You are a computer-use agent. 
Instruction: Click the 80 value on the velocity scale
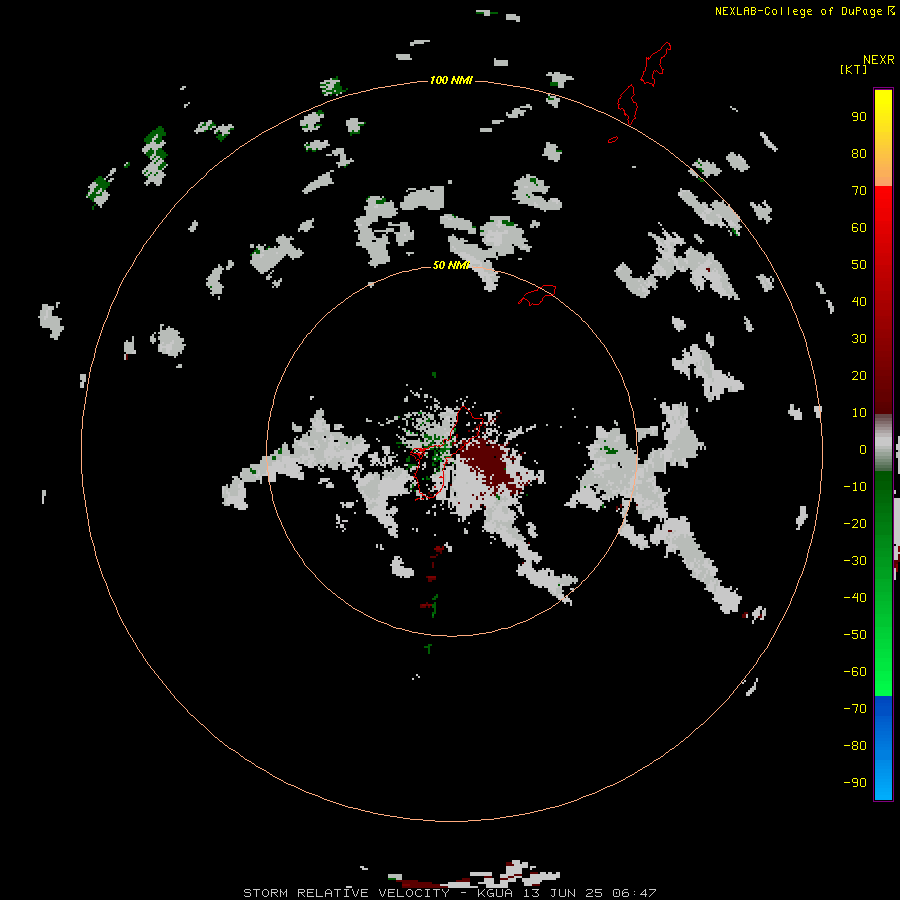(859, 154)
